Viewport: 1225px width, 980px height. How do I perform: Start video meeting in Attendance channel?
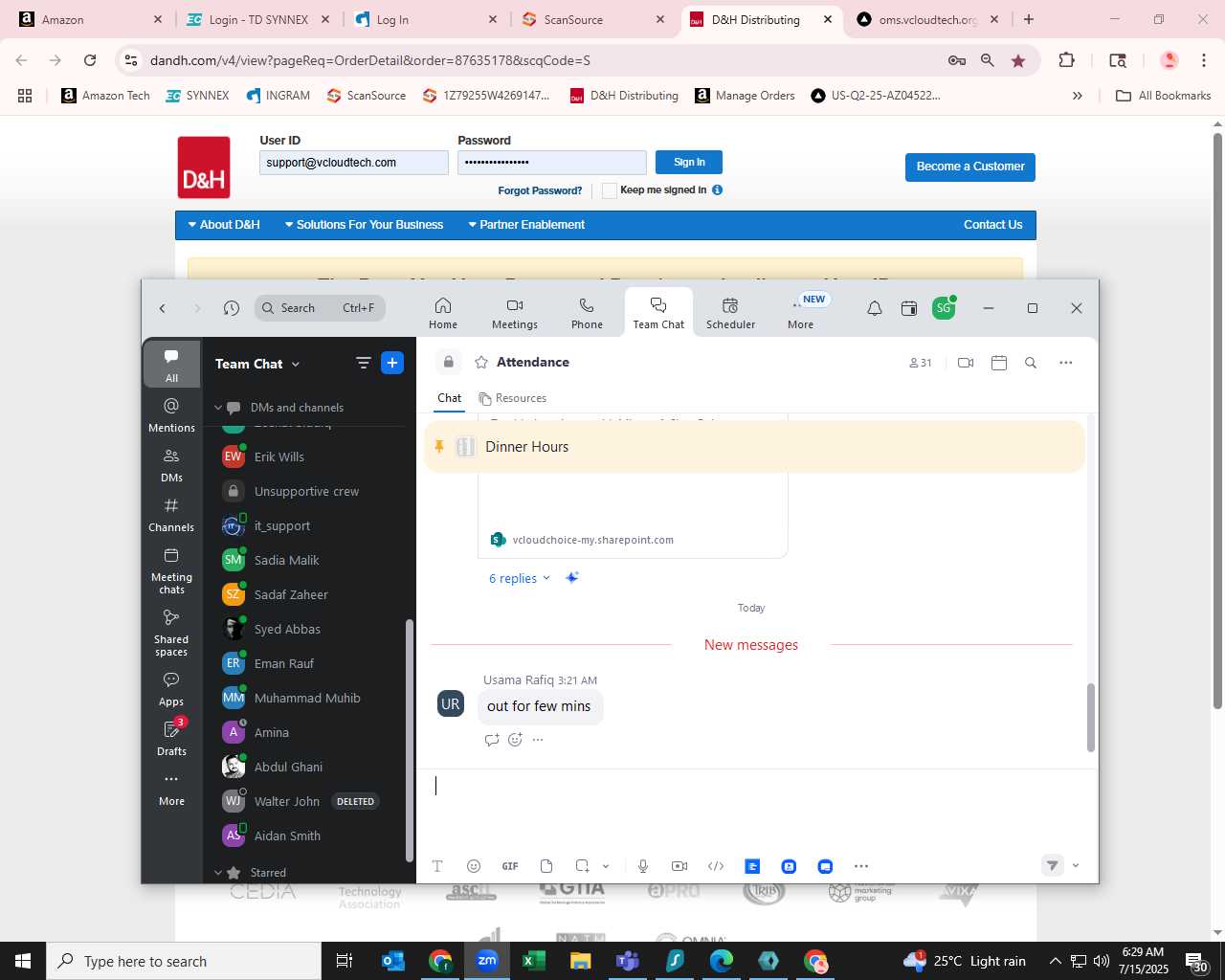pos(966,363)
